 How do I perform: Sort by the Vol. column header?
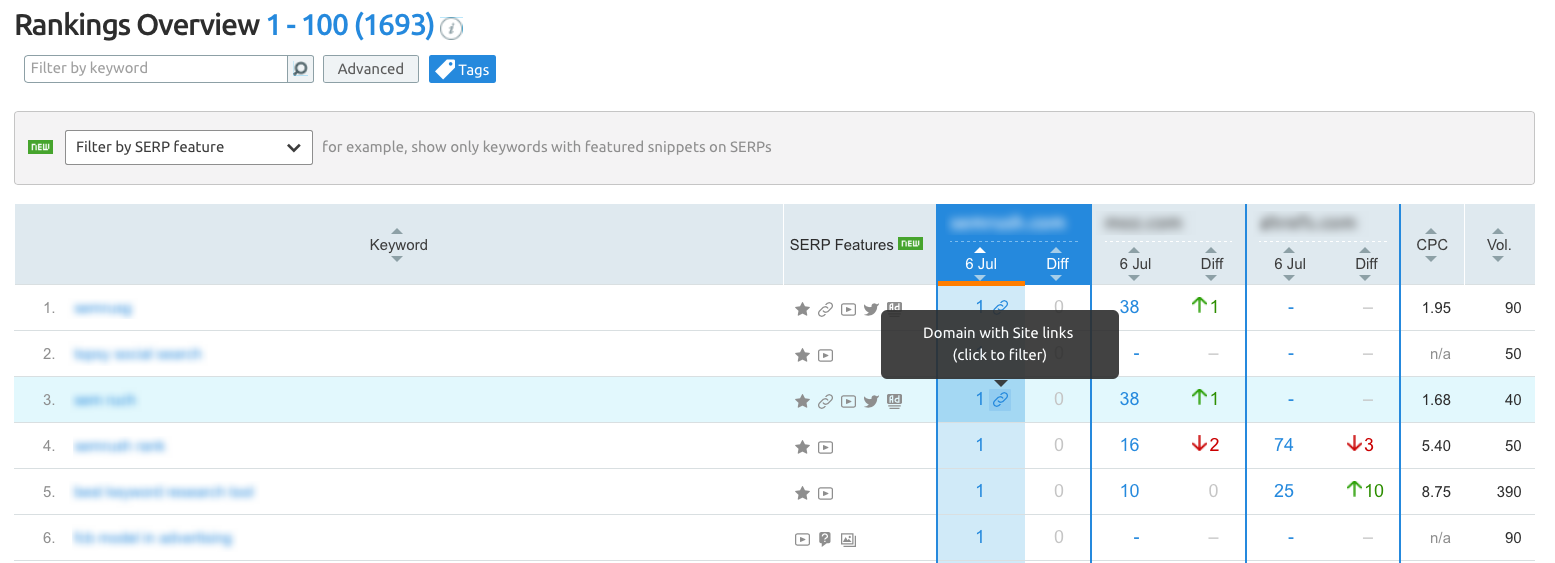(x=1498, y=245)
